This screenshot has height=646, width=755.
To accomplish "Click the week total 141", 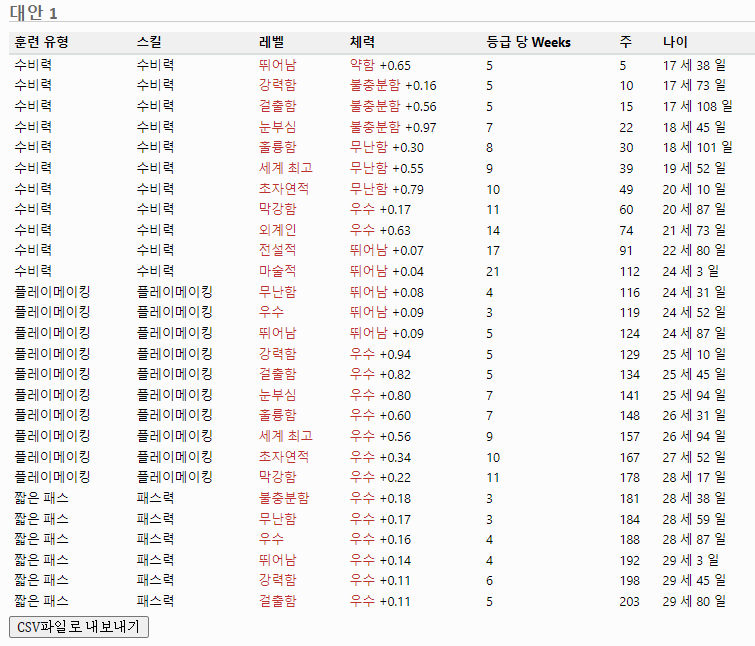I will [629, 396].
